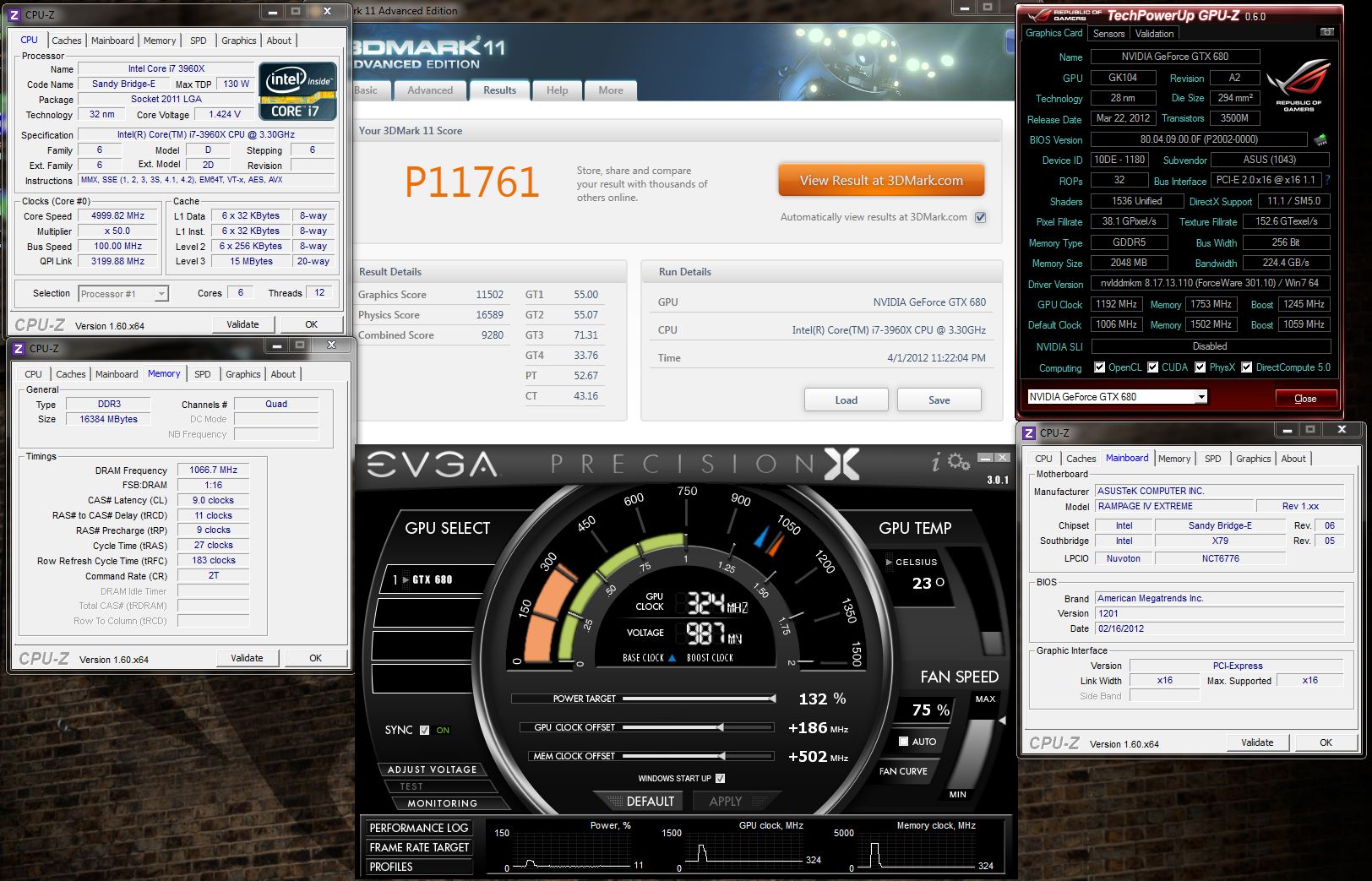1372x881 pixels.
Task: Open the PROFILES panel
Action: [418, 867]
